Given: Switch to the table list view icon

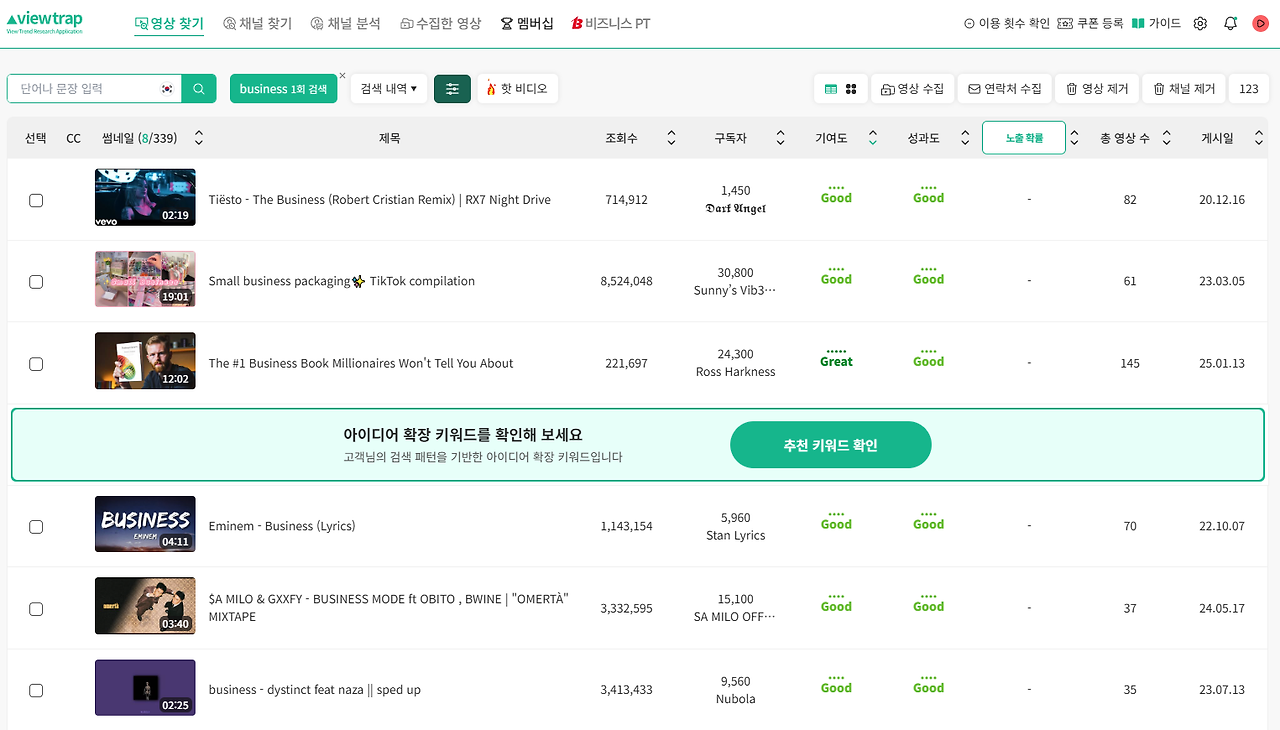Looking at the screenshot, I should [831, 89].
